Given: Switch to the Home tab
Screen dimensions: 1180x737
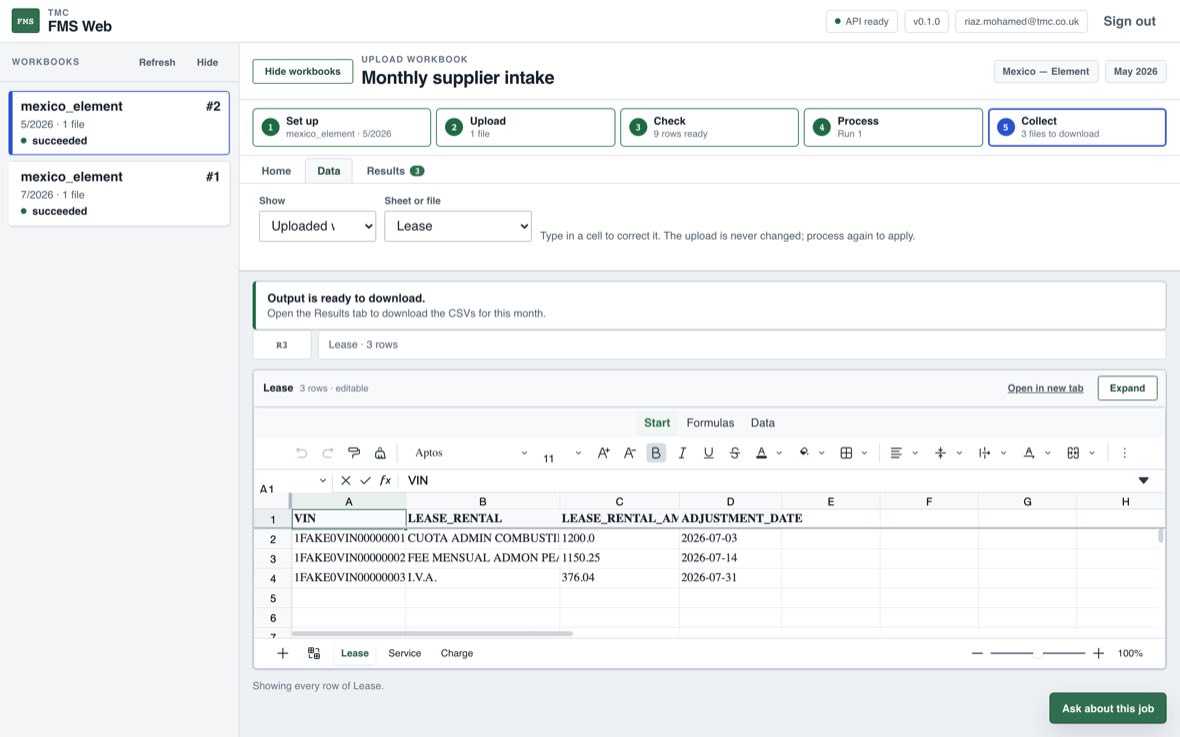Looking at the screenshot, I should click(x=276, y=171).
